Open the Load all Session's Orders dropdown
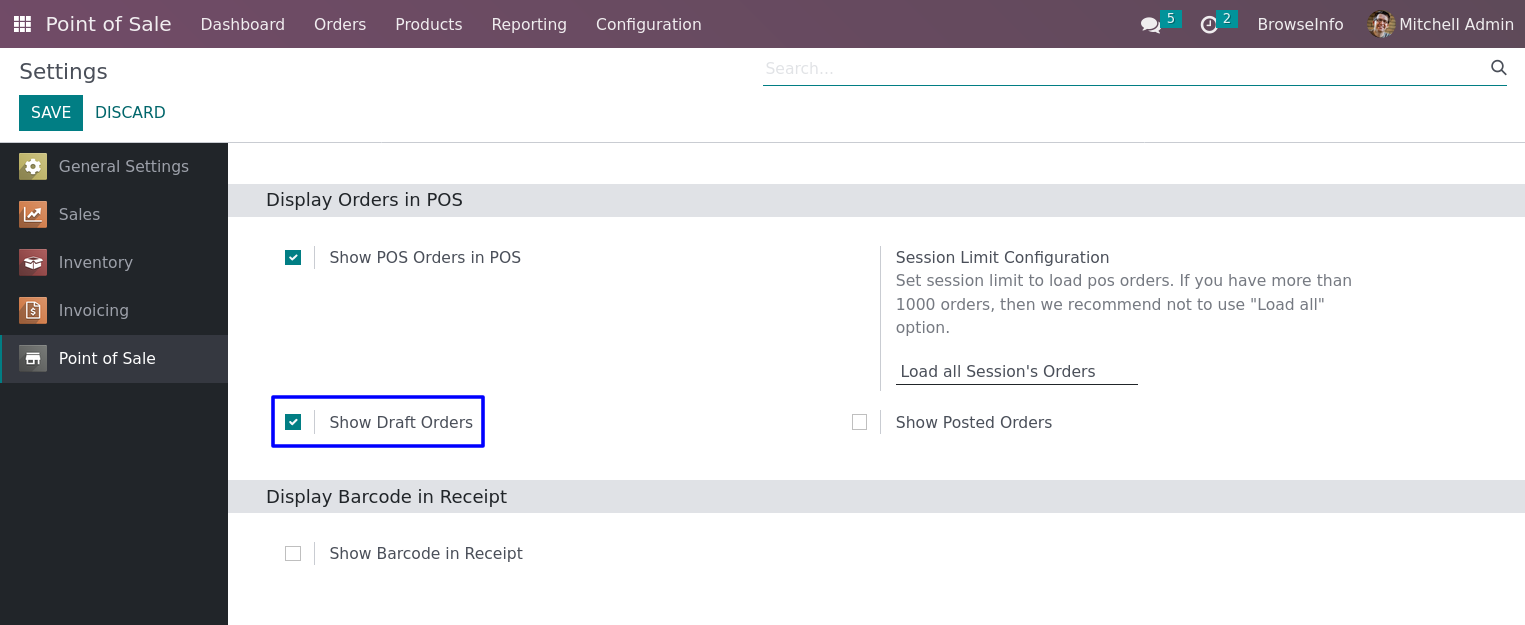The width and height of the screenshot is (1525, 625). [1017, 372]
